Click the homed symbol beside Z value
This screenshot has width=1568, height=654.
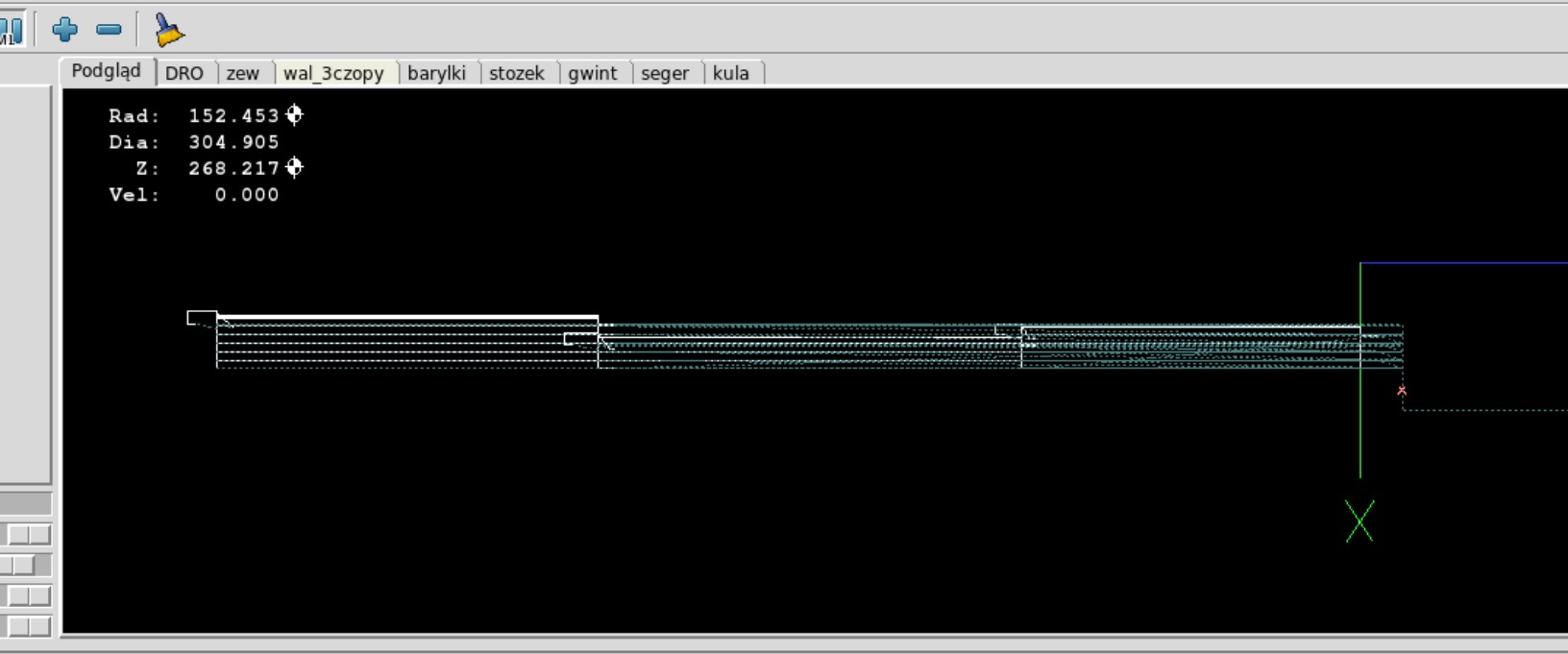[294, 167]
